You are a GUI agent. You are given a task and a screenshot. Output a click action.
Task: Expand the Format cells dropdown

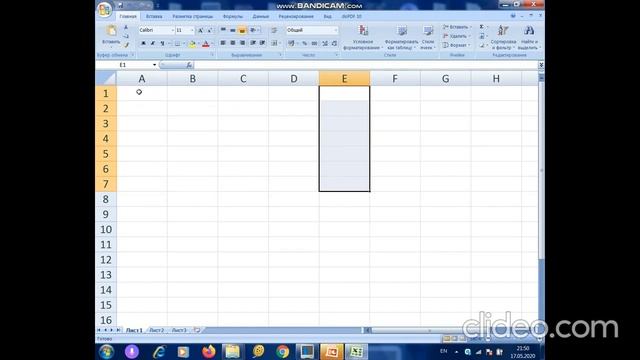tap(469, 45)
